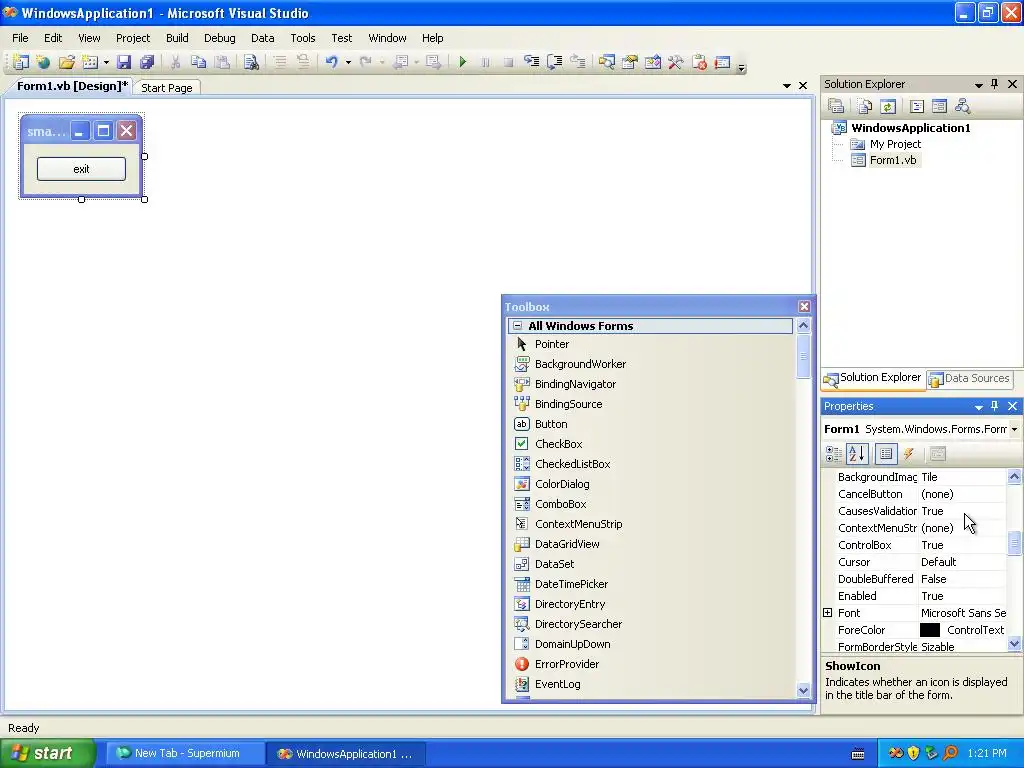This screenshot has width=1024, height=768.
Task: Collapse the All Windows Forms toolbox group
Action: click(x=517, y=325)
